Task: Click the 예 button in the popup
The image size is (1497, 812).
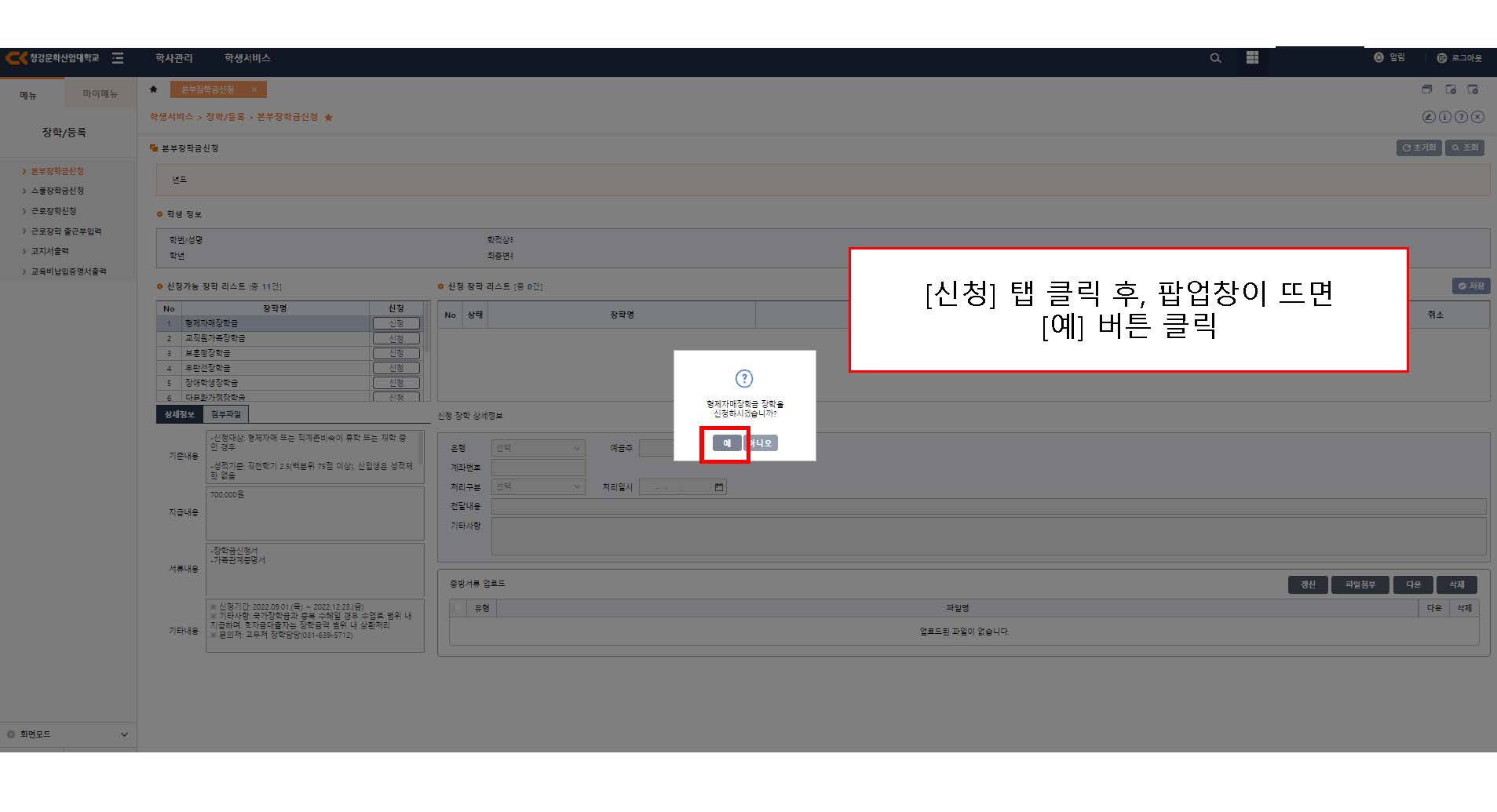Action: [x=727, y=443]
